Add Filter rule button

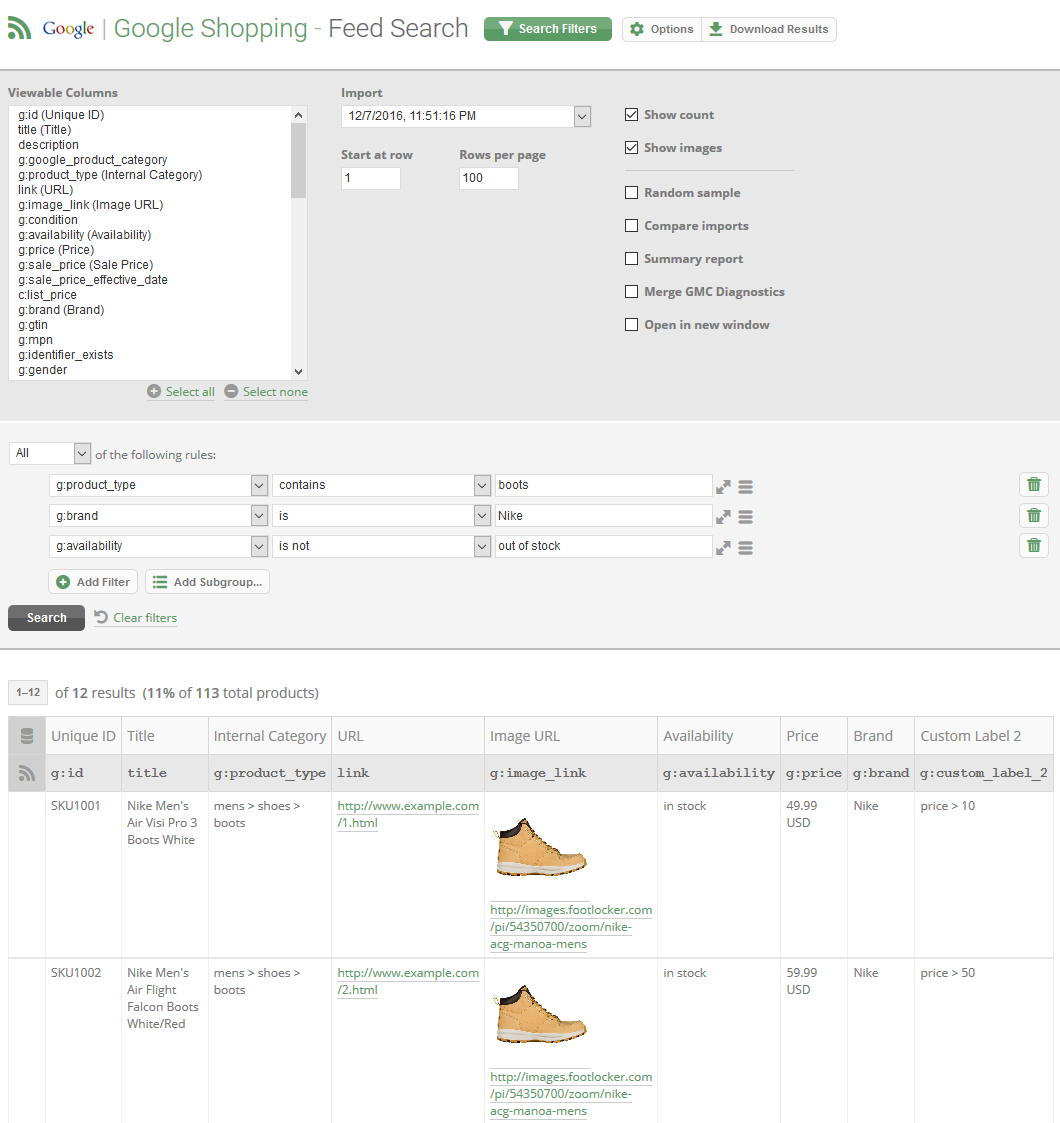coord(93,582)
